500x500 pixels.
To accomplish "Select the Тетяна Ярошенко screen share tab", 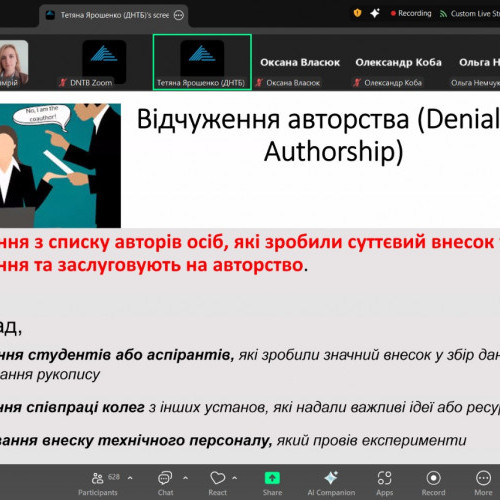I will point(113,15).
